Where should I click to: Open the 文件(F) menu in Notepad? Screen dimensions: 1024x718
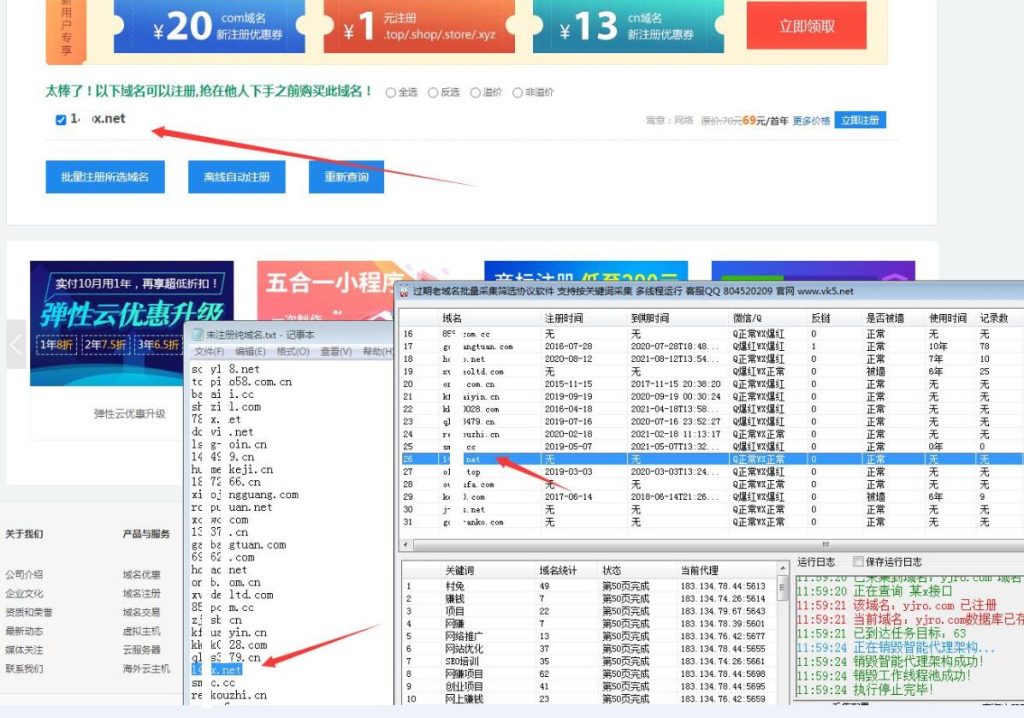point(208,352)
